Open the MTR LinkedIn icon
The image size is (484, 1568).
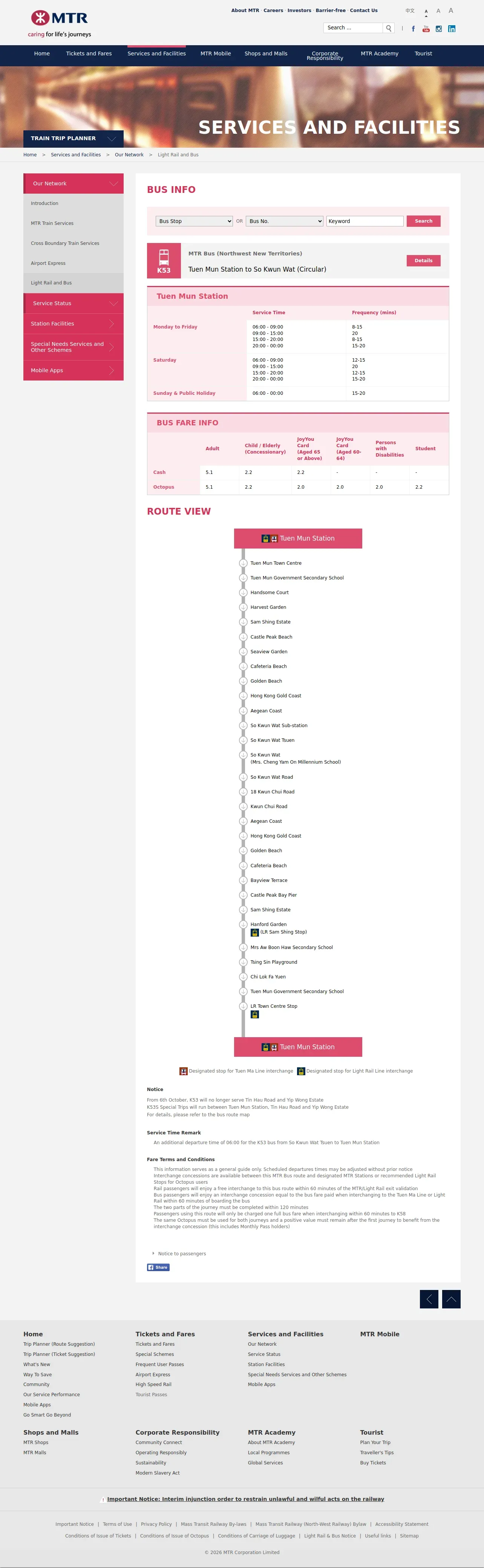coord(452,29)
